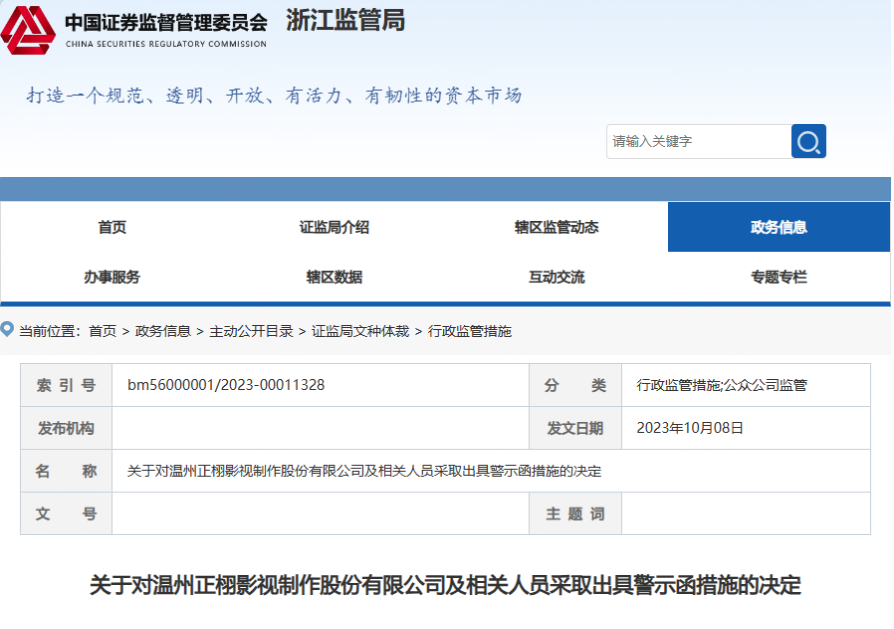
Task: Click index number bm56000001/2023-00011328
Action: (x=226, y=385)
